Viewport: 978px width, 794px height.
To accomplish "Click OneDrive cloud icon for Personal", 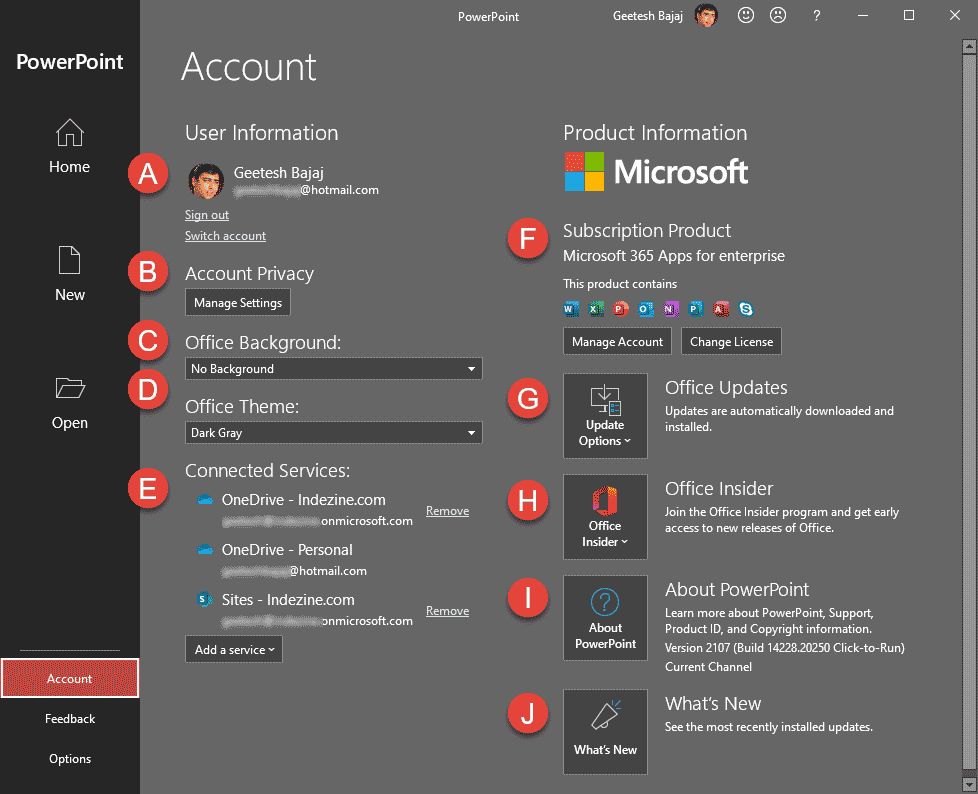I will (205, 550).
